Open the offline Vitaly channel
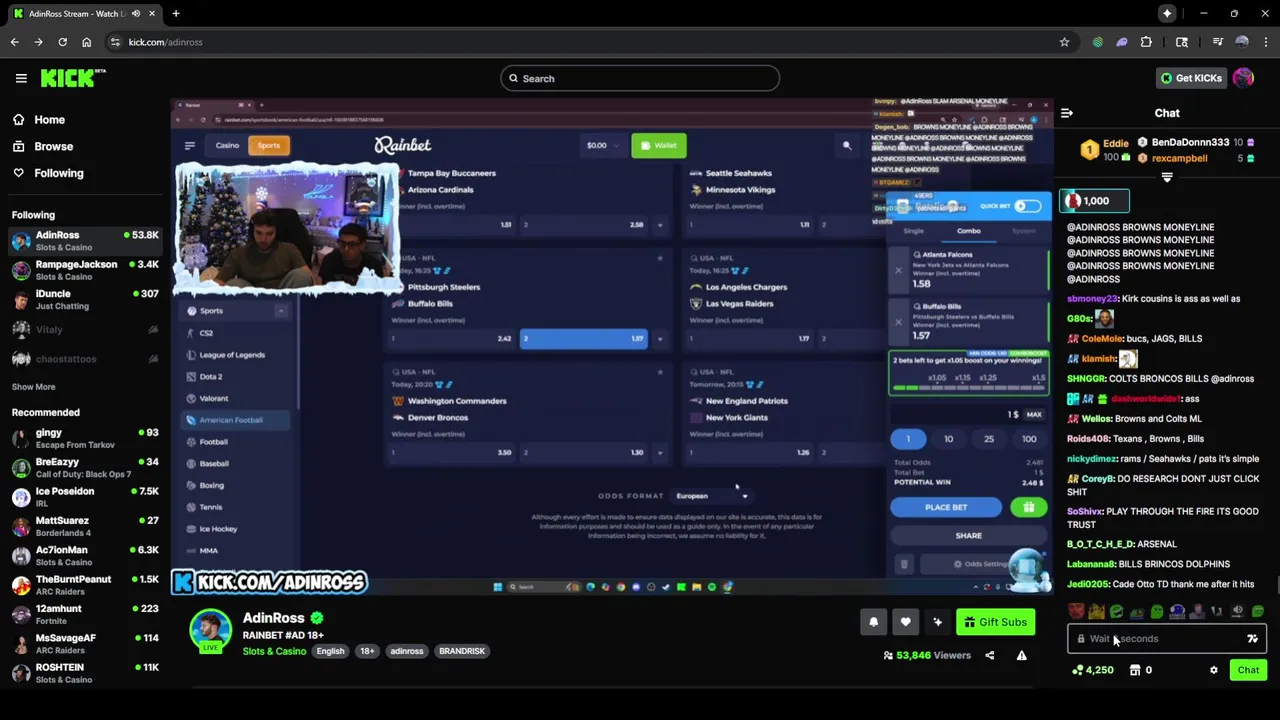Image resolution: width=1280 pixels, height=720 pixels. point(85,329)
